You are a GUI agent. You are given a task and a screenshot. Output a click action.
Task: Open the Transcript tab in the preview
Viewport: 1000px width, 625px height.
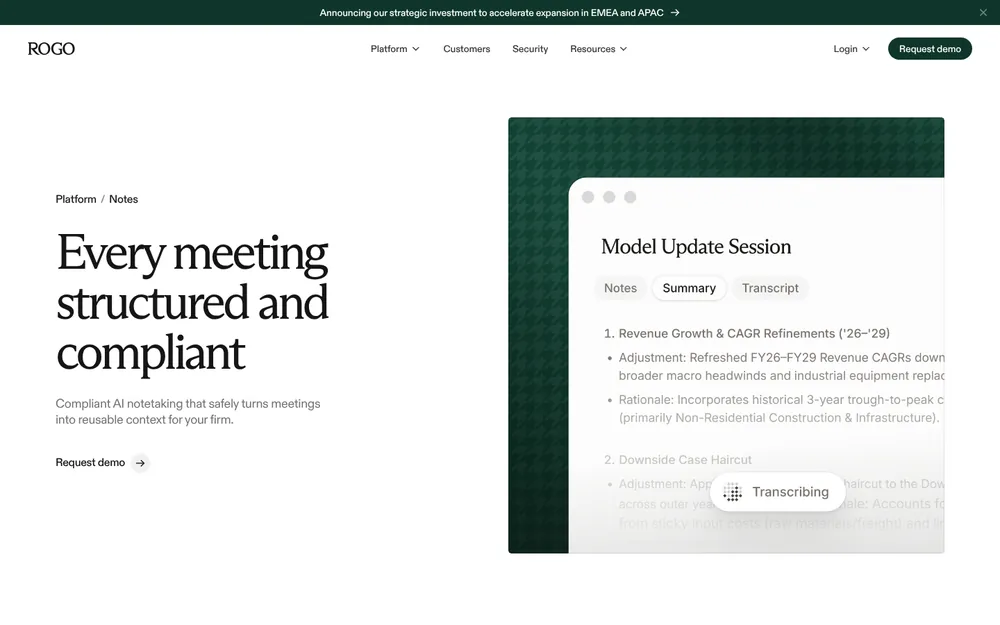coord(770,288)
